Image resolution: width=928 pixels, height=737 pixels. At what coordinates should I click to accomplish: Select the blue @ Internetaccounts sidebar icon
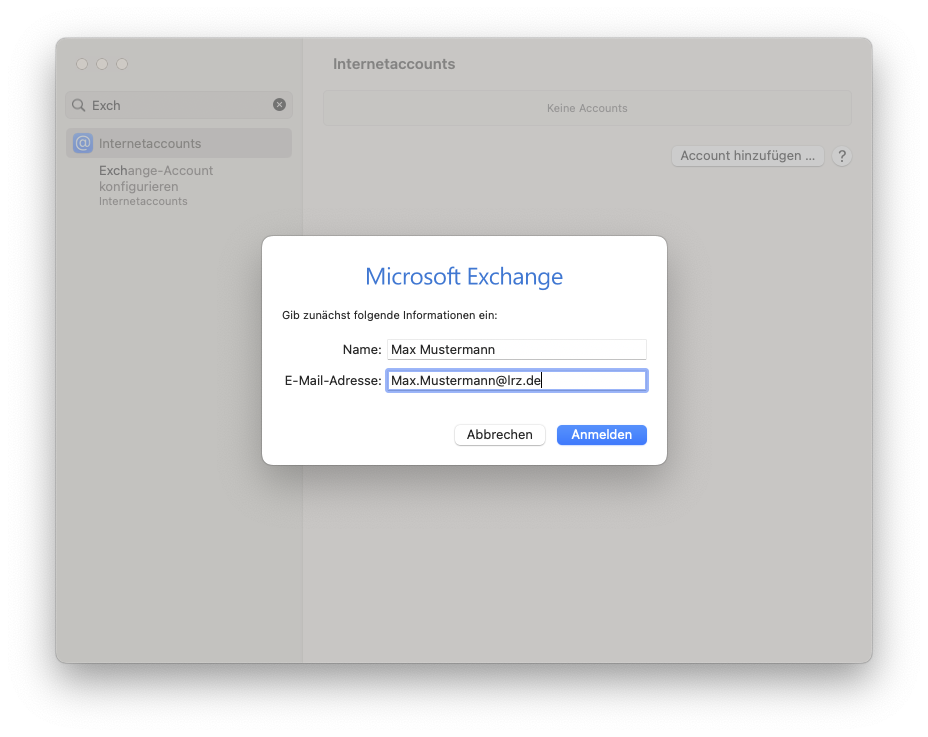tap(84, 142)
